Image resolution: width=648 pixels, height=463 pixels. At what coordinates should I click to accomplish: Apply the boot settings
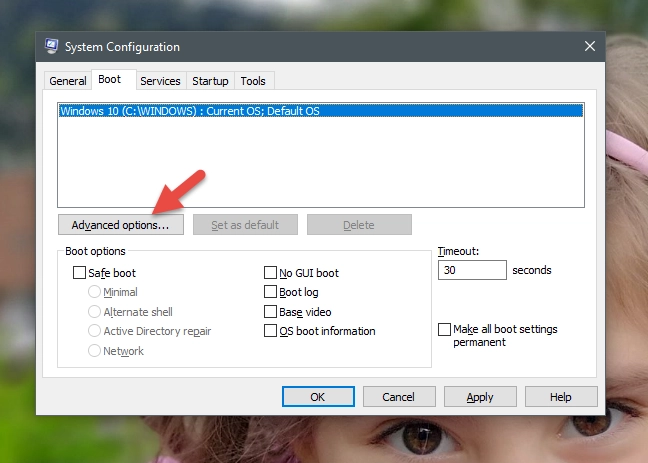[x=480, y=397]
